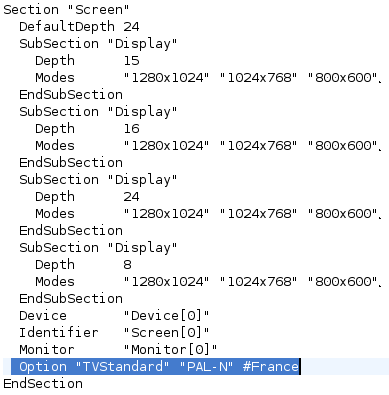The height and width of the screenshot is (395, 389).
Task: Click the third SubSection "Display" line
Action: coord(98,180)
